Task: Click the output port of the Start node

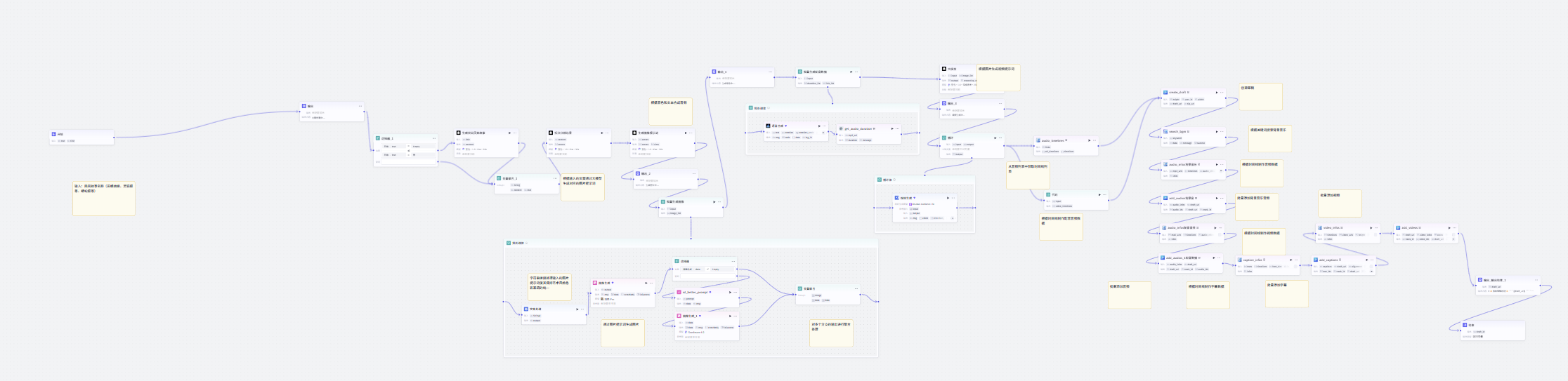Action: tap(114, 138)
